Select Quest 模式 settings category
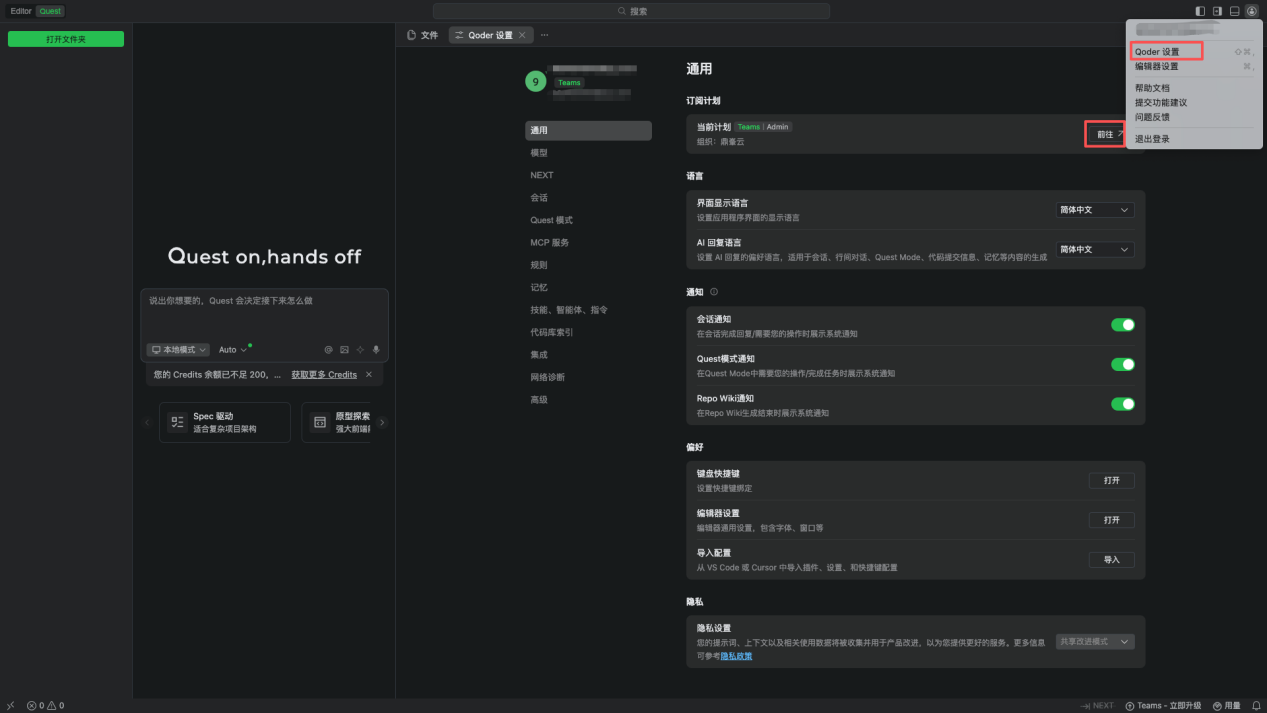 tap(588, 220)
